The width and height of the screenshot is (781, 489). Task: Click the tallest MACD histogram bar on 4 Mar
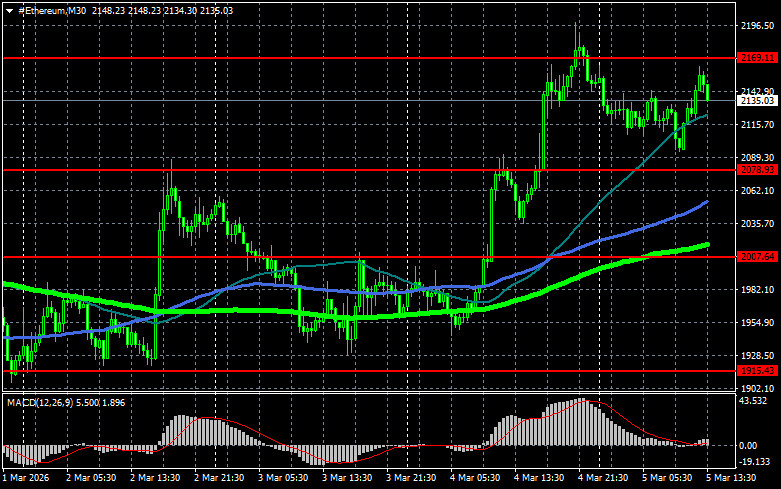[580, 422]
